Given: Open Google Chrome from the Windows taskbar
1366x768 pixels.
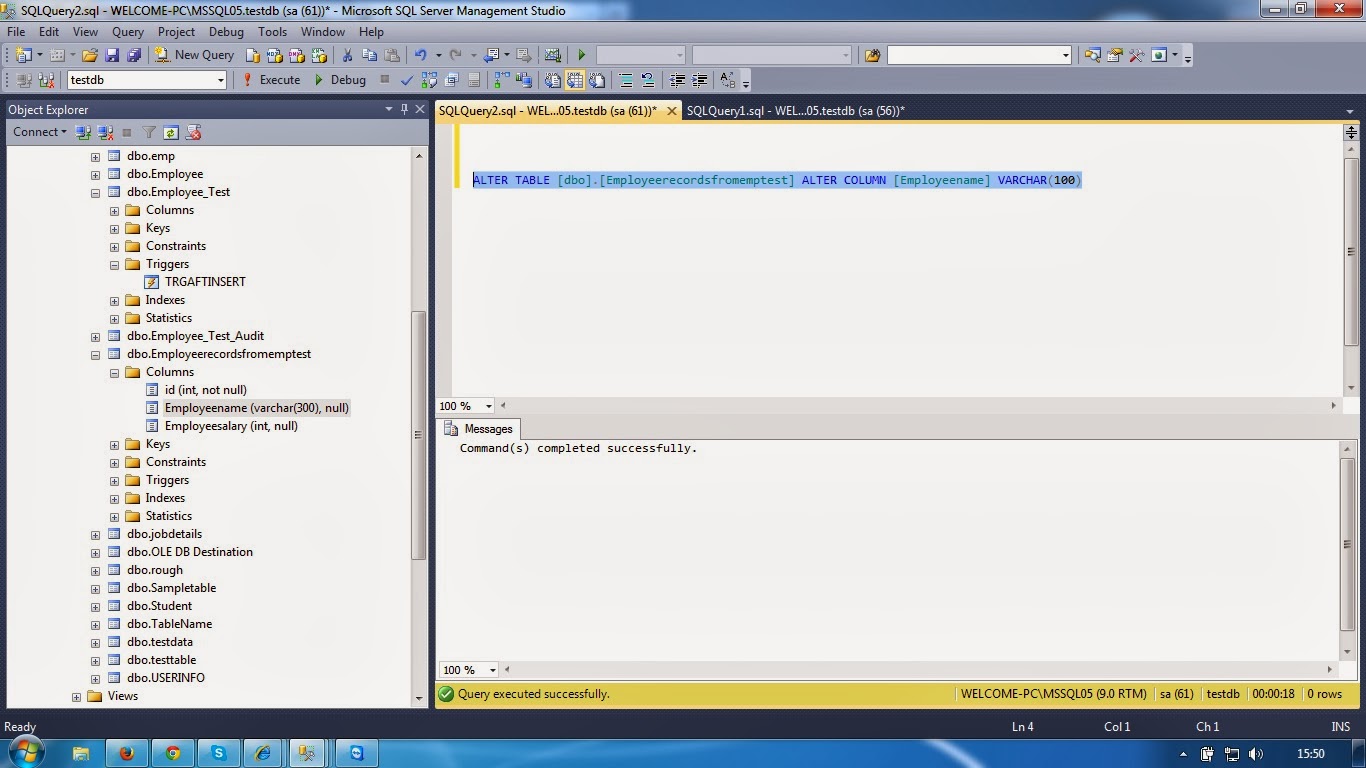Looking at the screenshot, I should pos(173,753).
